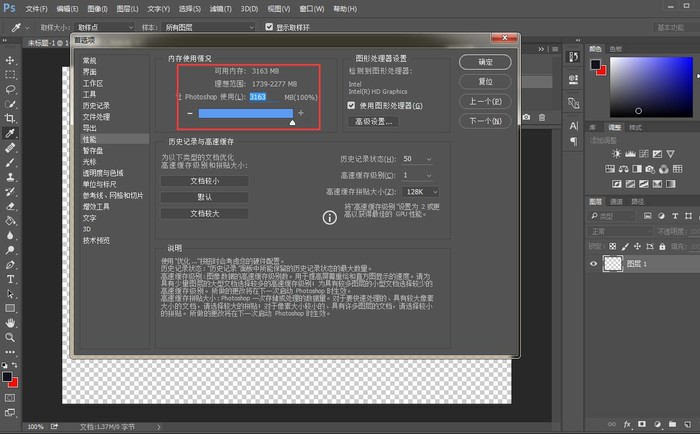Select the Move tool

pyautogui.click(x=10, y=60)
